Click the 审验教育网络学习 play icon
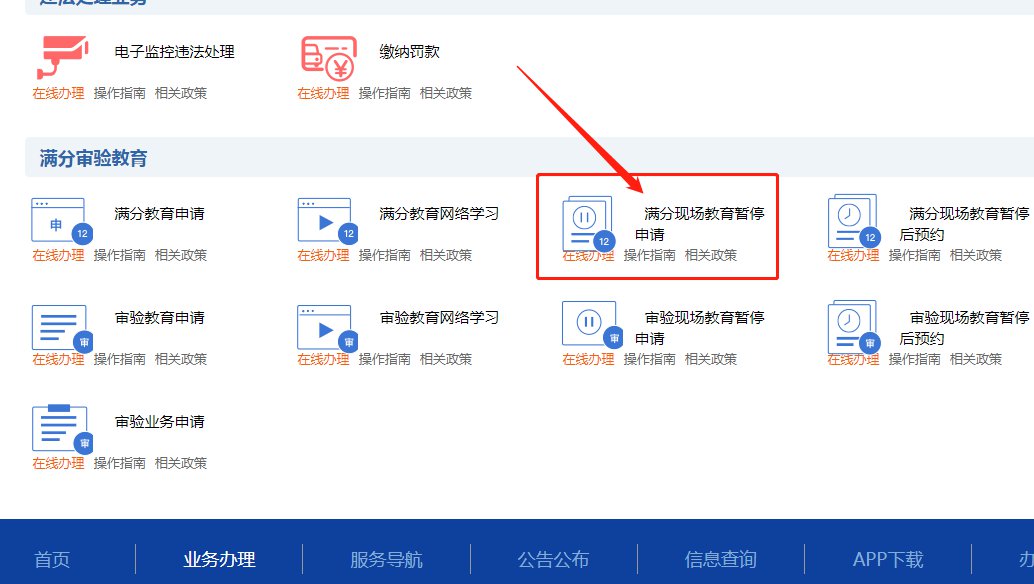 click(x=324, y=327)
